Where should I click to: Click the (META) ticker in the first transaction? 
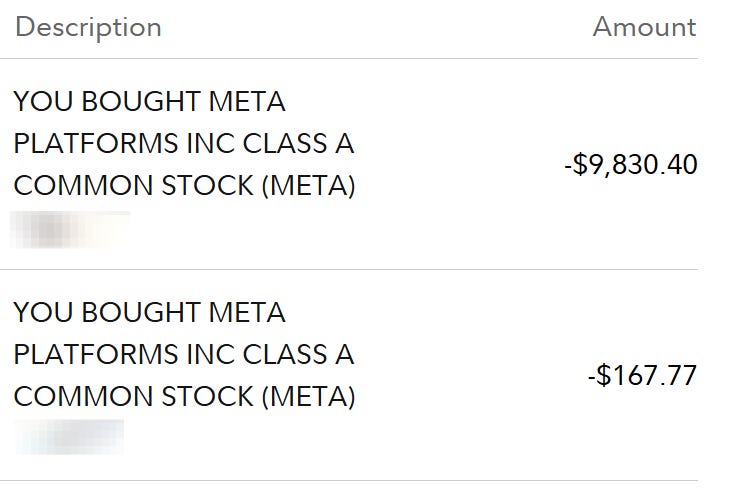[x=308, y=186]
